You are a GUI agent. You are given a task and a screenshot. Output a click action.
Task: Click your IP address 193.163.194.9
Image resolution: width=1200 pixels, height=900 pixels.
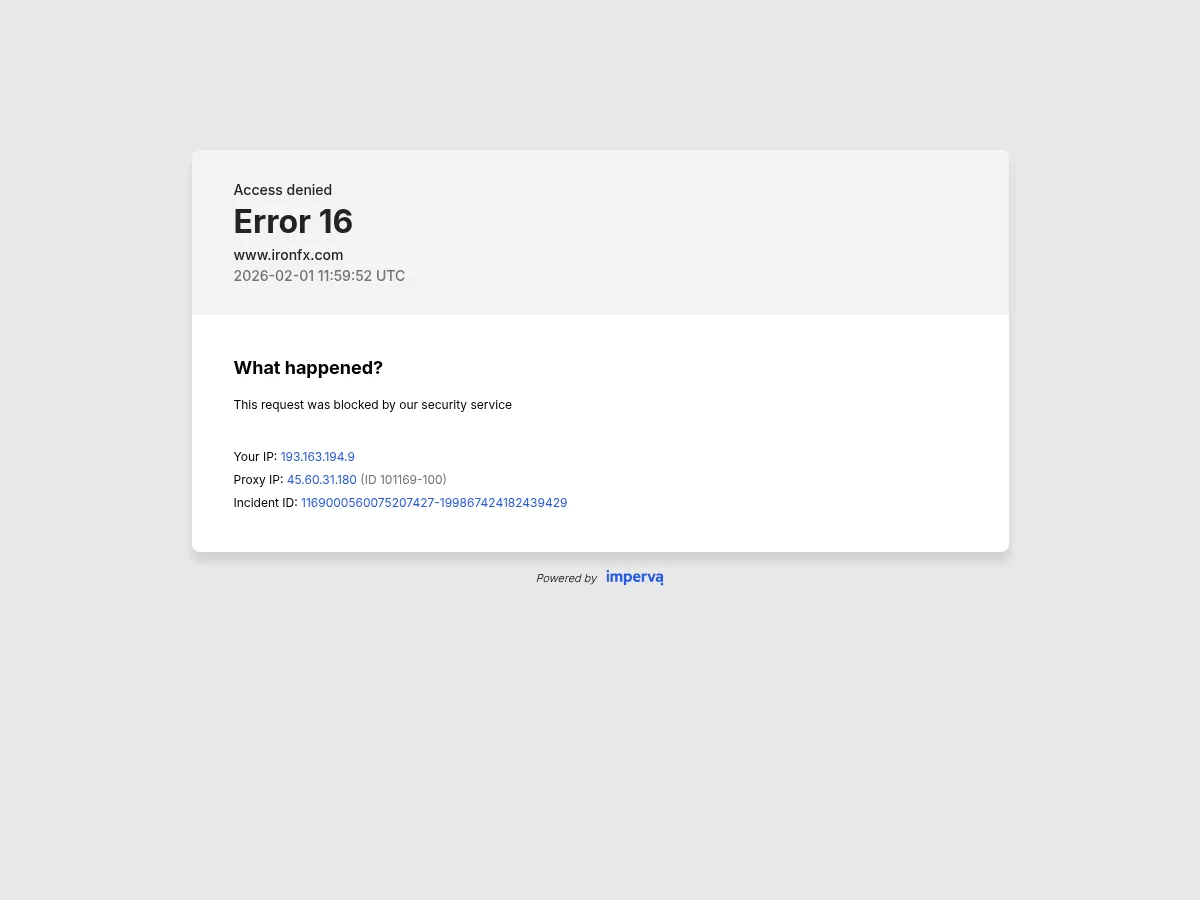pyautogui.click(x=317, y=457)
